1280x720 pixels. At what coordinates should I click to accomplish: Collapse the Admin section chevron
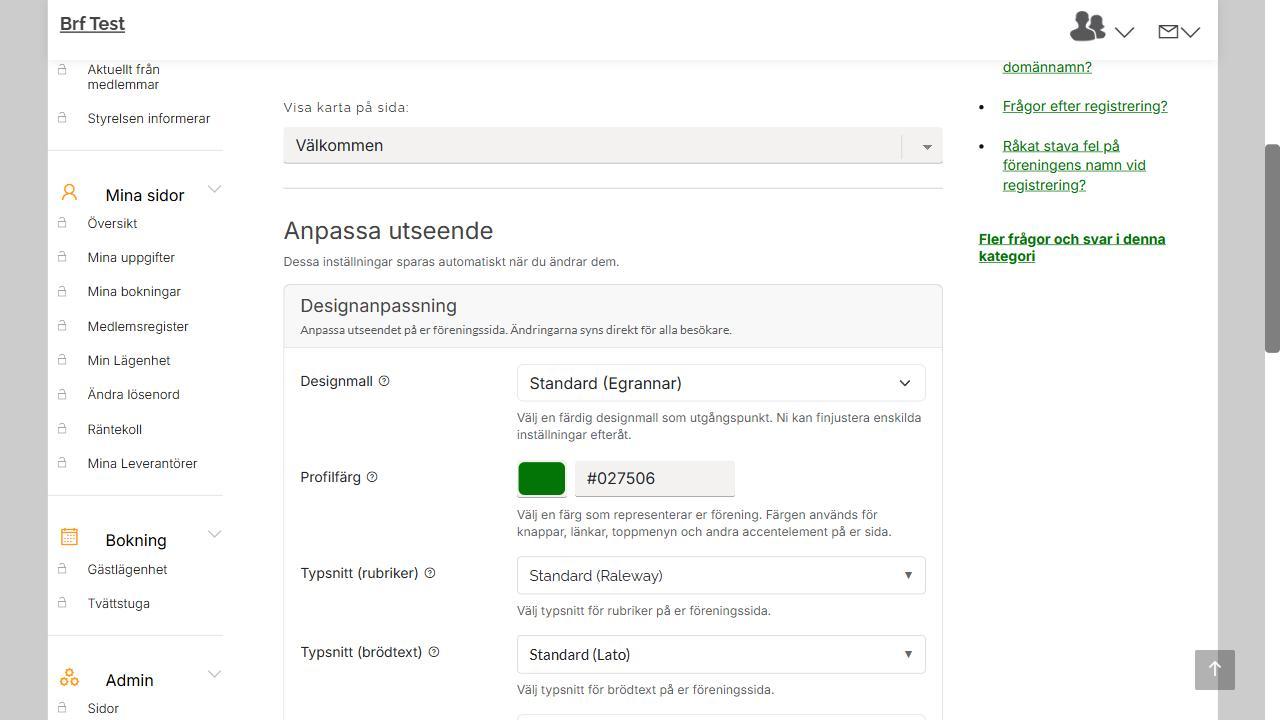(x=214, y=674)
